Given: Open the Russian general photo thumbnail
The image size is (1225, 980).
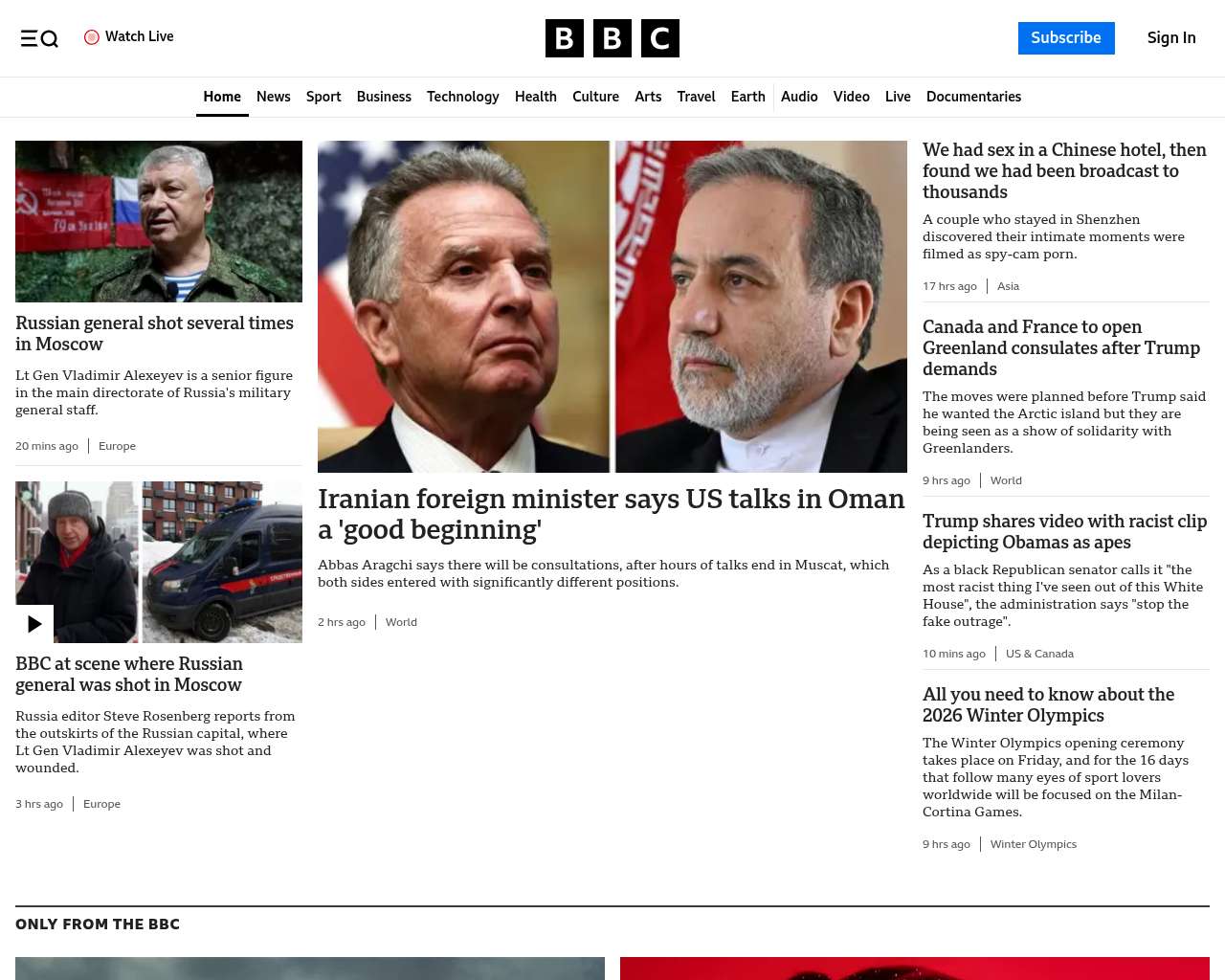Looking at the screenshot, I should [159, 221].
